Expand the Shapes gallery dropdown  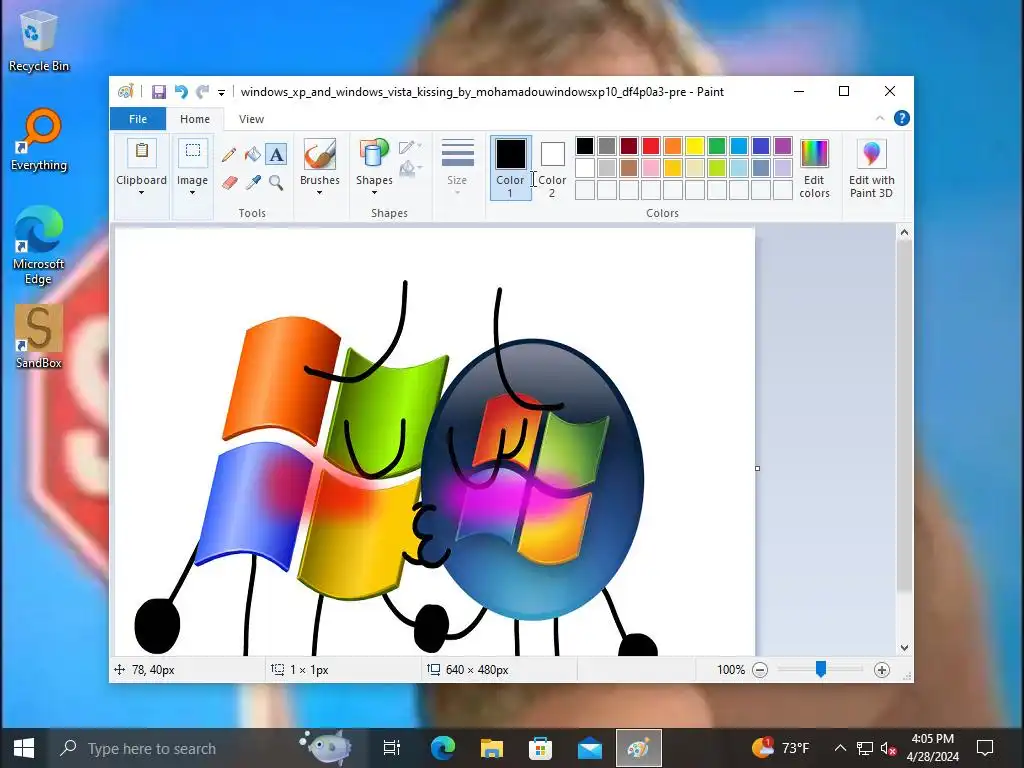pyautogui.click(x=374, y=193)
